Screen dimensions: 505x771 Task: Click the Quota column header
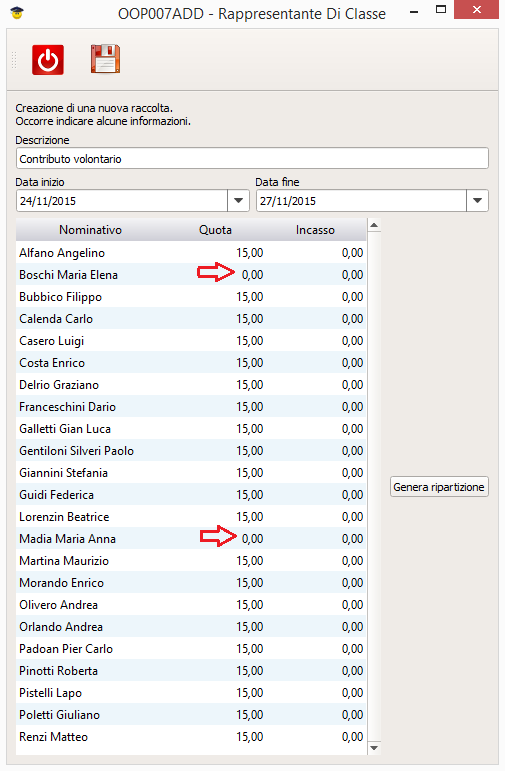215,230
